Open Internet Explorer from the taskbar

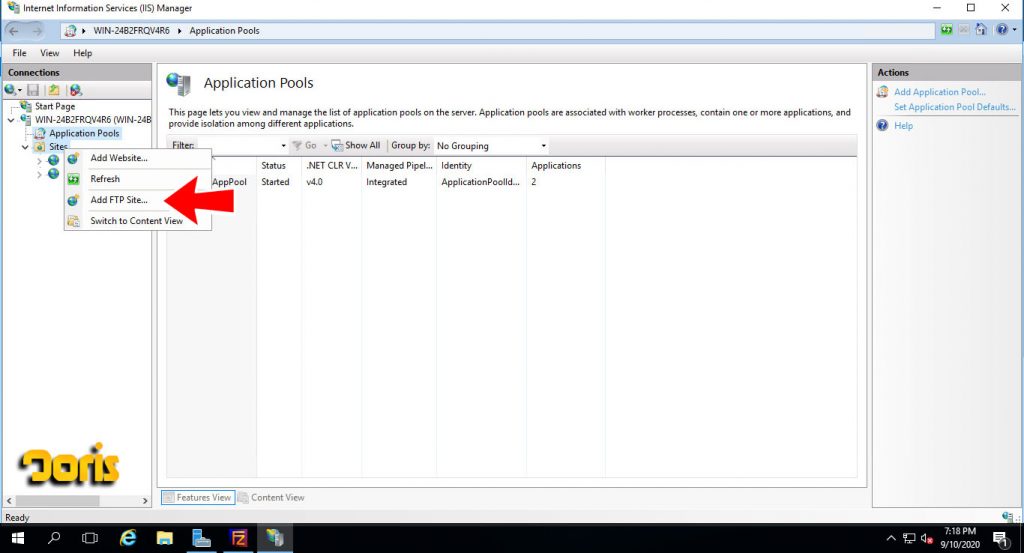pyautogui.click(x=128, y=538)
